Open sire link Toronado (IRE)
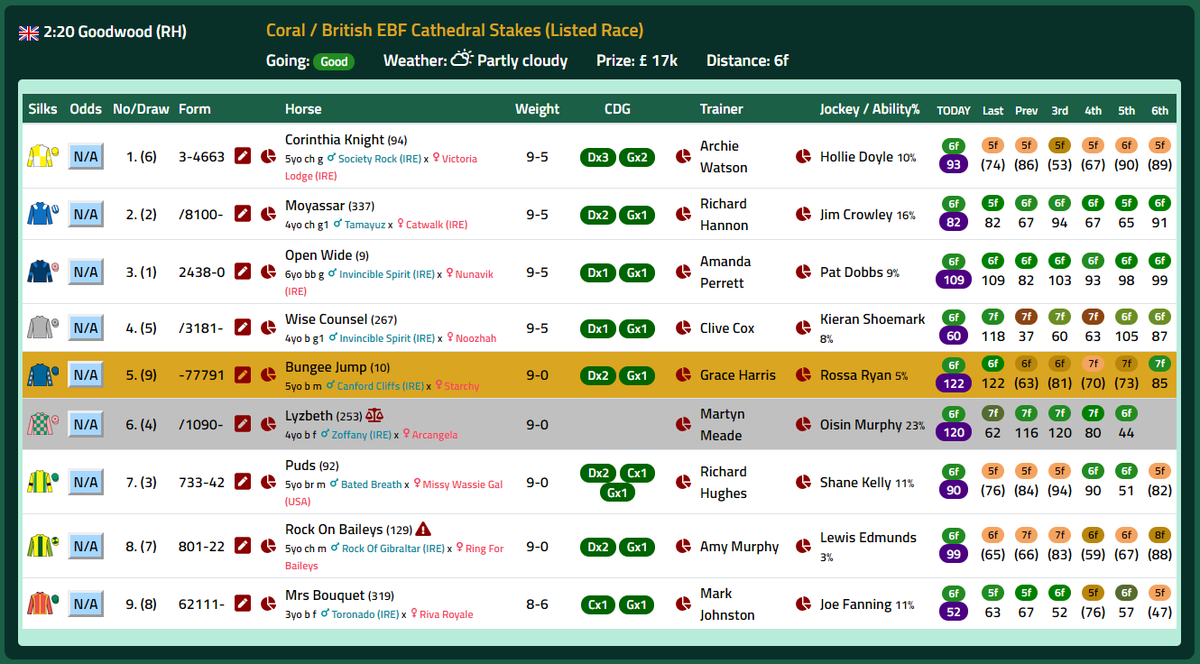1200x664 pixels. tap(360, 615)
